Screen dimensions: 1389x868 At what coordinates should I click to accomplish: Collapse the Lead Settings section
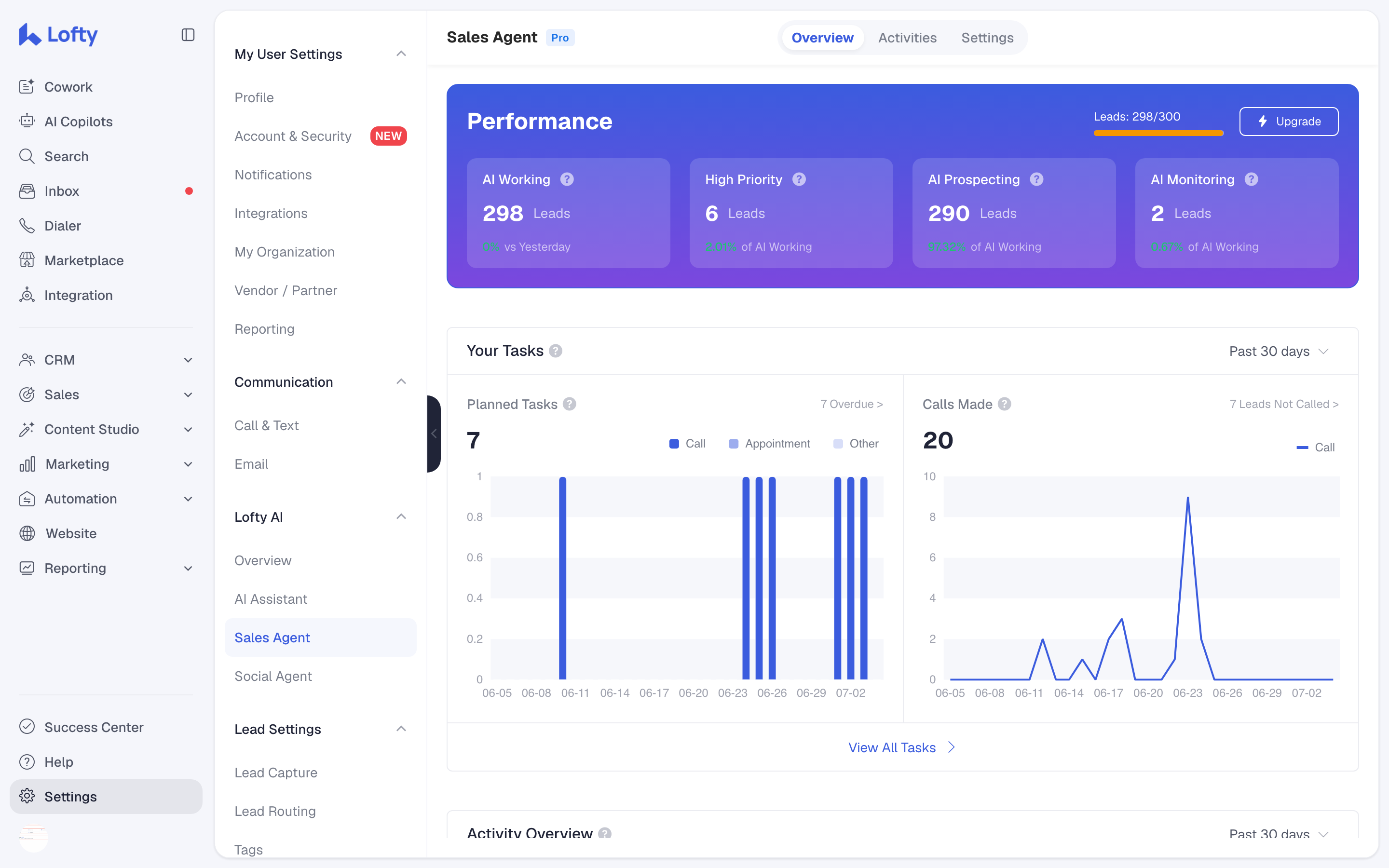(x=401, y=729)
